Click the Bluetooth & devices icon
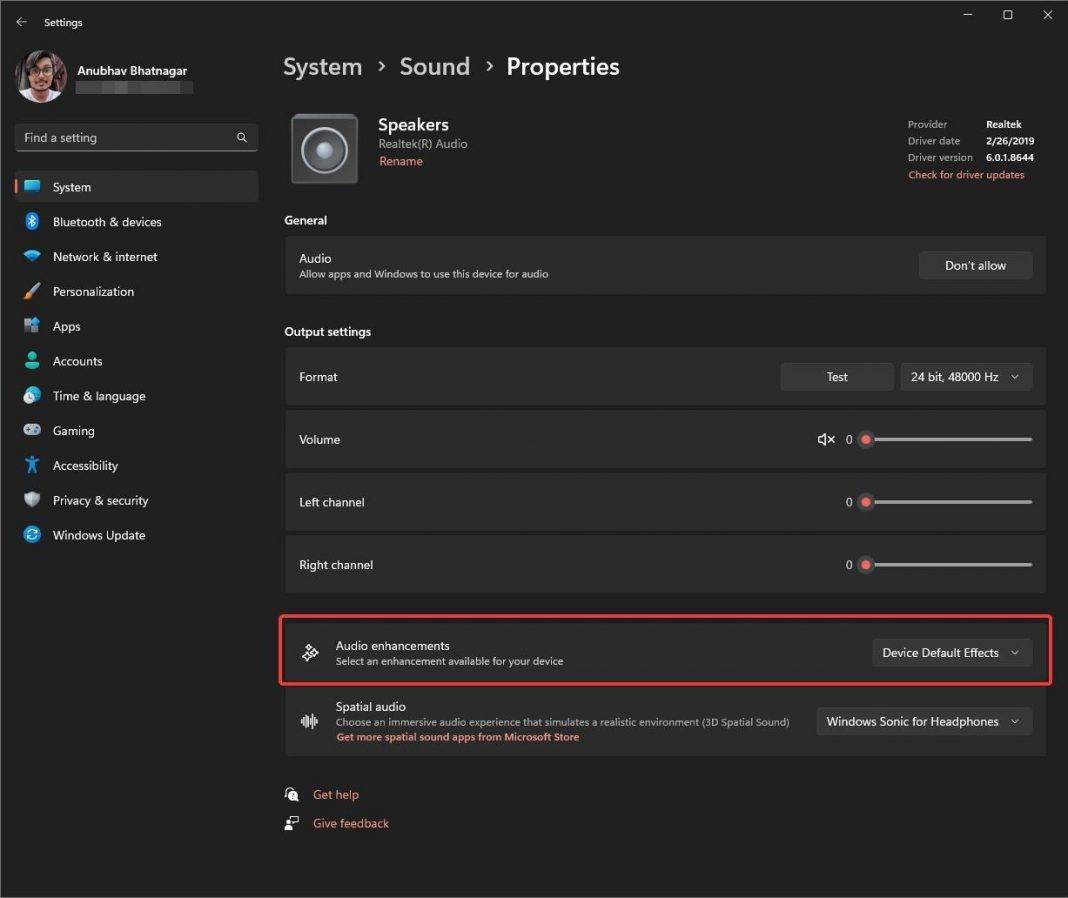The height and width of the screenshot is (898, 1068). (x=31, y=221)
